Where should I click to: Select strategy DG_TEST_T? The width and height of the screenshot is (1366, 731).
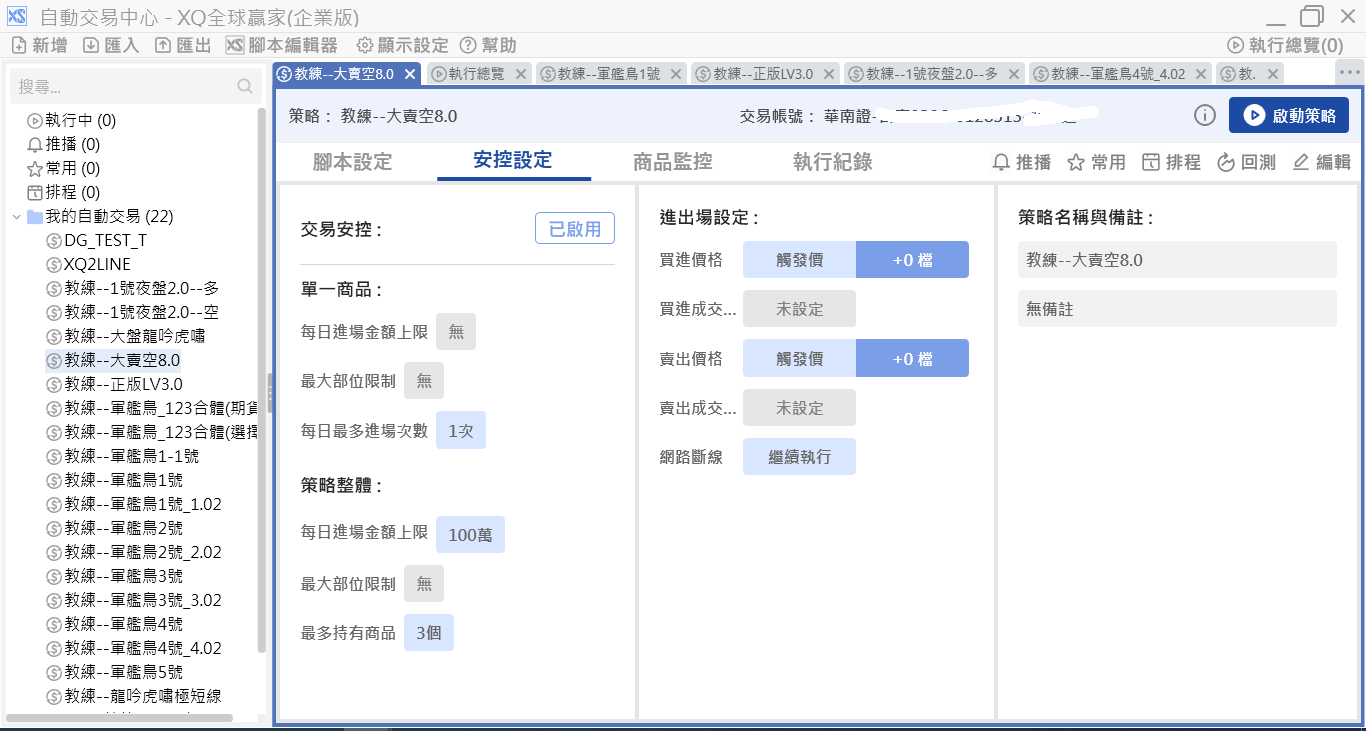pos(96,240)
